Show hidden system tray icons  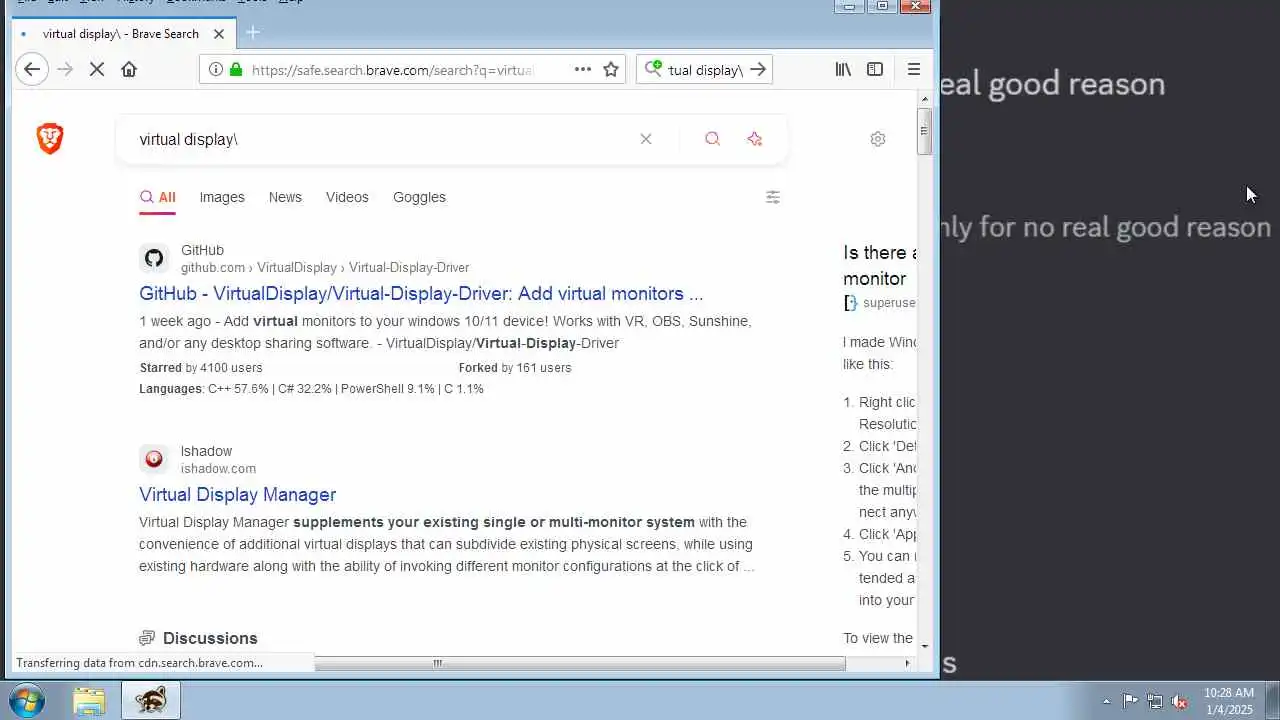click(x=1106, y=701)
